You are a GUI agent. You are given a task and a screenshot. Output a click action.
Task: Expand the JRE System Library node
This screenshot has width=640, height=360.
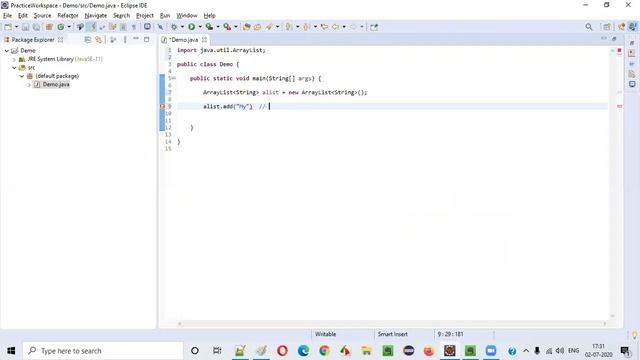tap(14, 59)
